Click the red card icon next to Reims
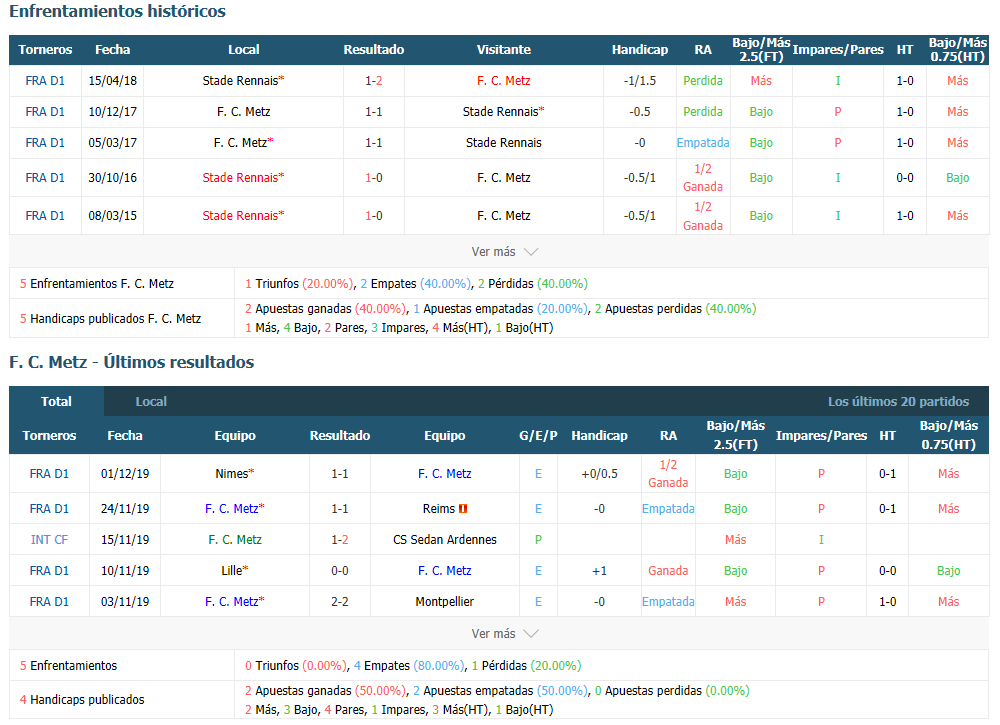The image size is (1000, 725). [464, 509]
